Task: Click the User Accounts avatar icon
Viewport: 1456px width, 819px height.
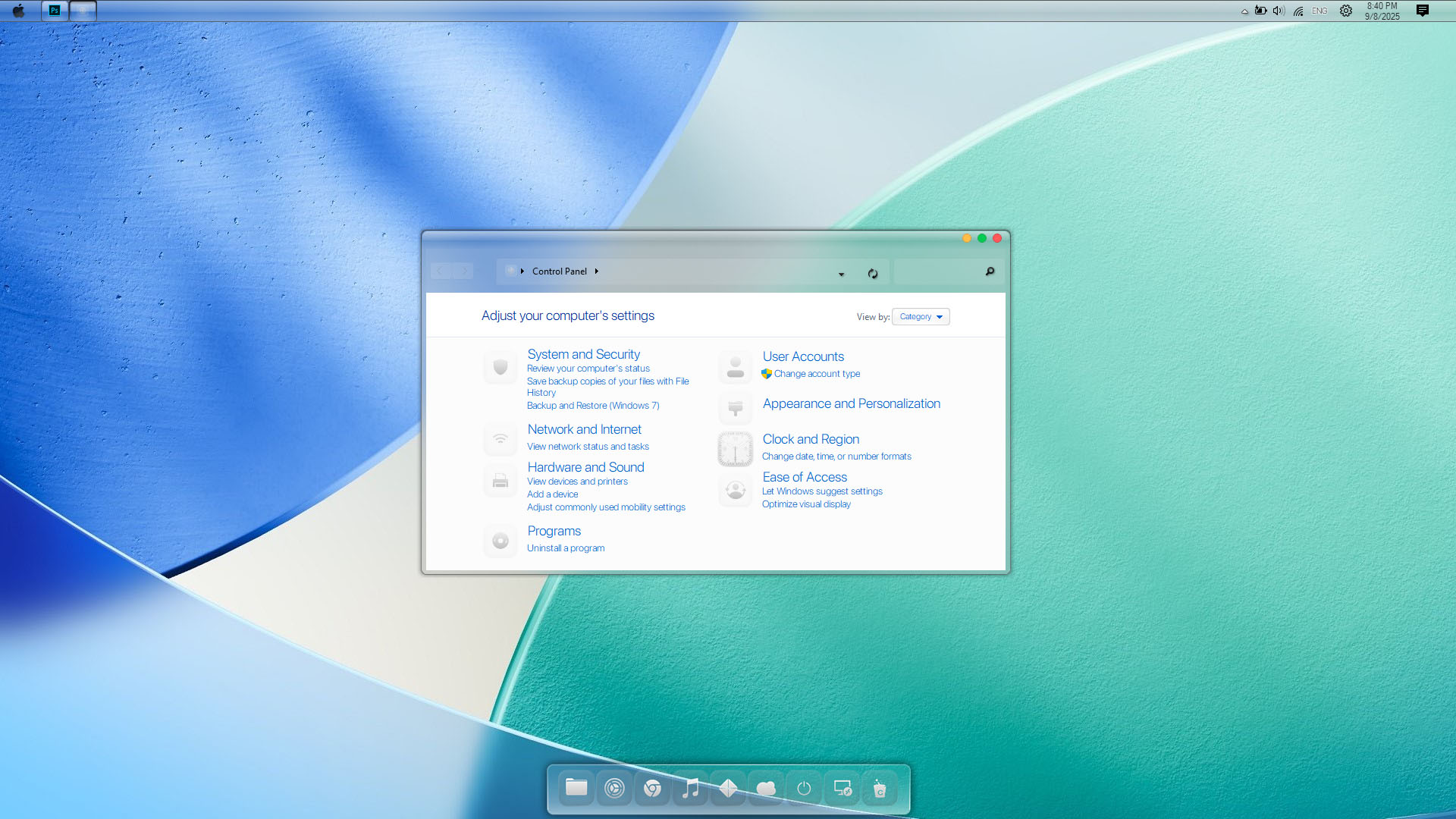Action: point(735,367)
